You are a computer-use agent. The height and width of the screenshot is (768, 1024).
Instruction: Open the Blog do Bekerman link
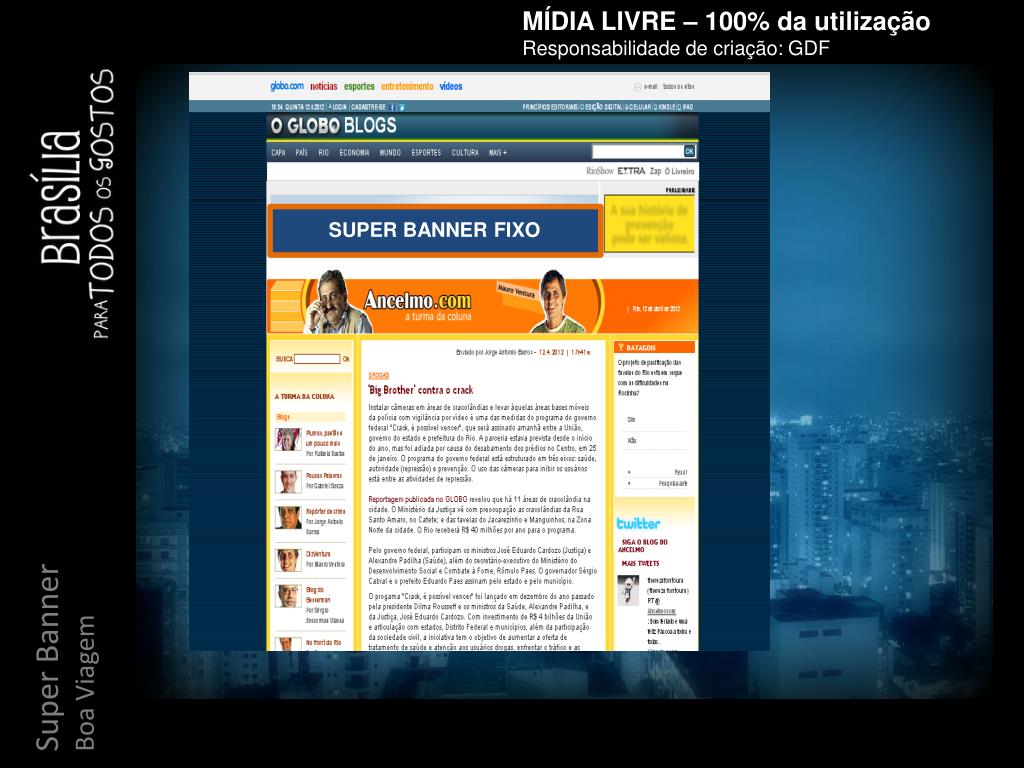[318, 594]
